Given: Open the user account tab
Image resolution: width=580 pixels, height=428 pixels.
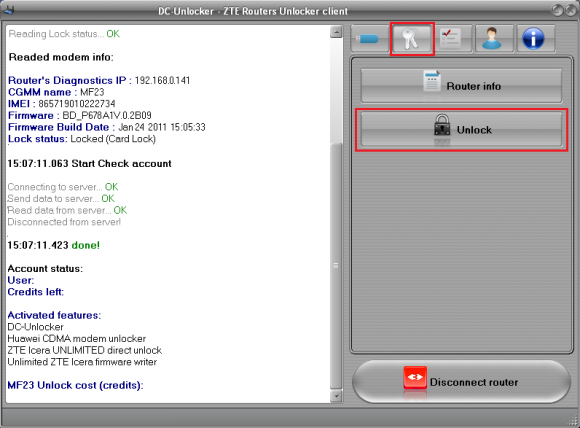Looking at the screenshot, I should tap(493, 38).
